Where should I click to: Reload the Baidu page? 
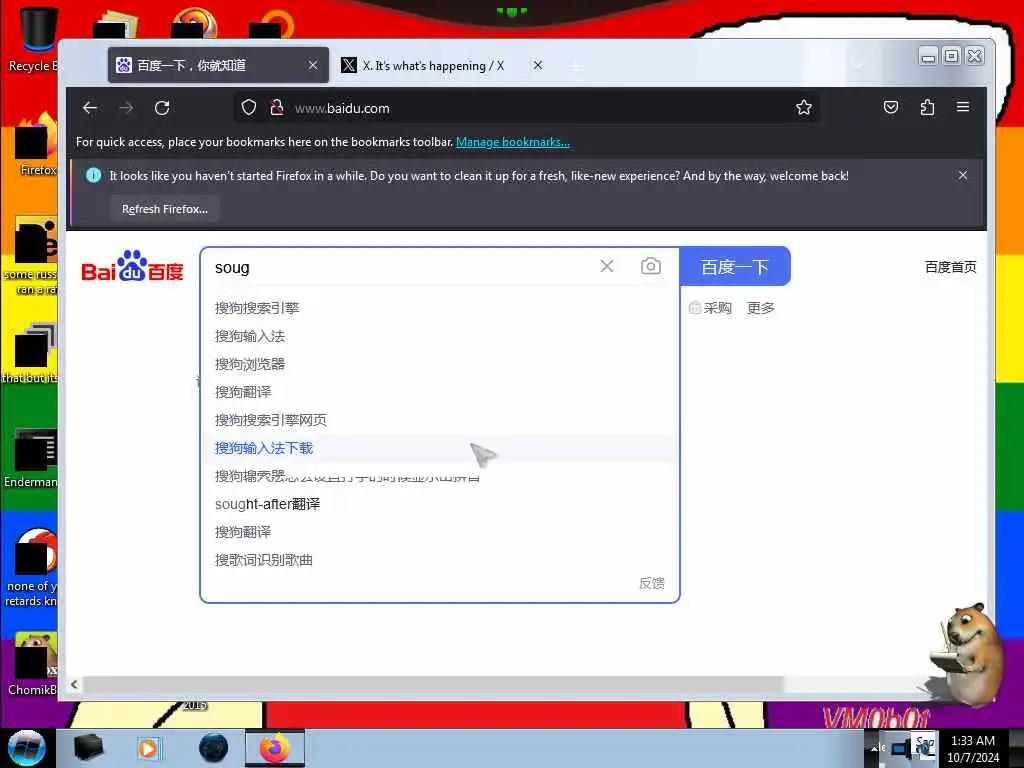[x=162, y=108]
